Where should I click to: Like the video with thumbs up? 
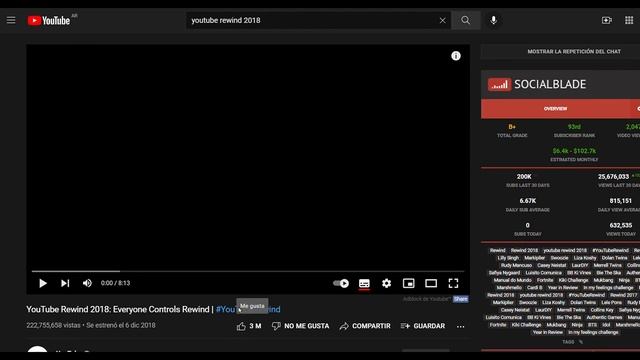[x=249, y=326]
